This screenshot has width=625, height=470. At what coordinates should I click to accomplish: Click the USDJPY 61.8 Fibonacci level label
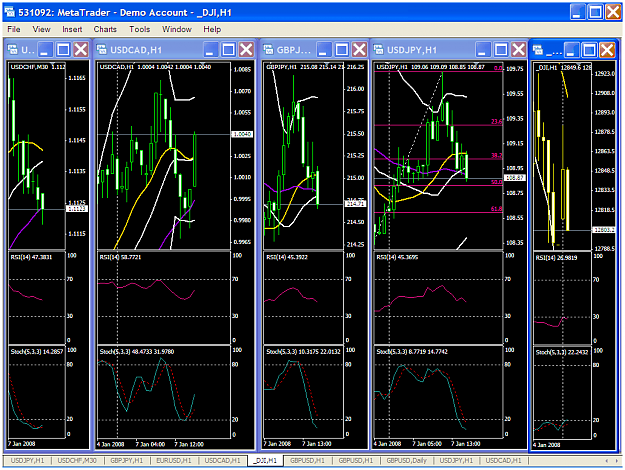pyautogui.click(x=496, y=208)
